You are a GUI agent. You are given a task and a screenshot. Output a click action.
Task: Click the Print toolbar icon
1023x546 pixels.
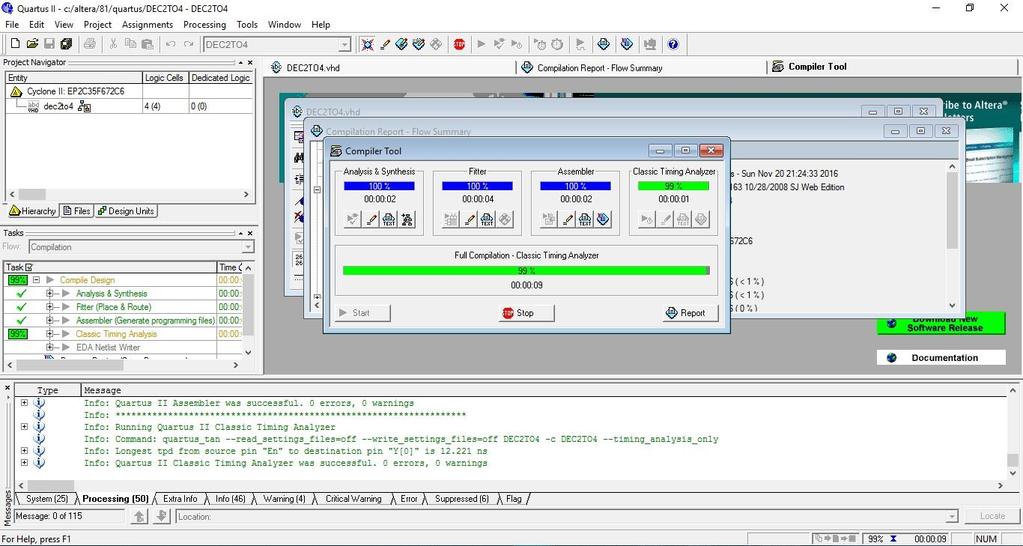click(x=89, y=44)
